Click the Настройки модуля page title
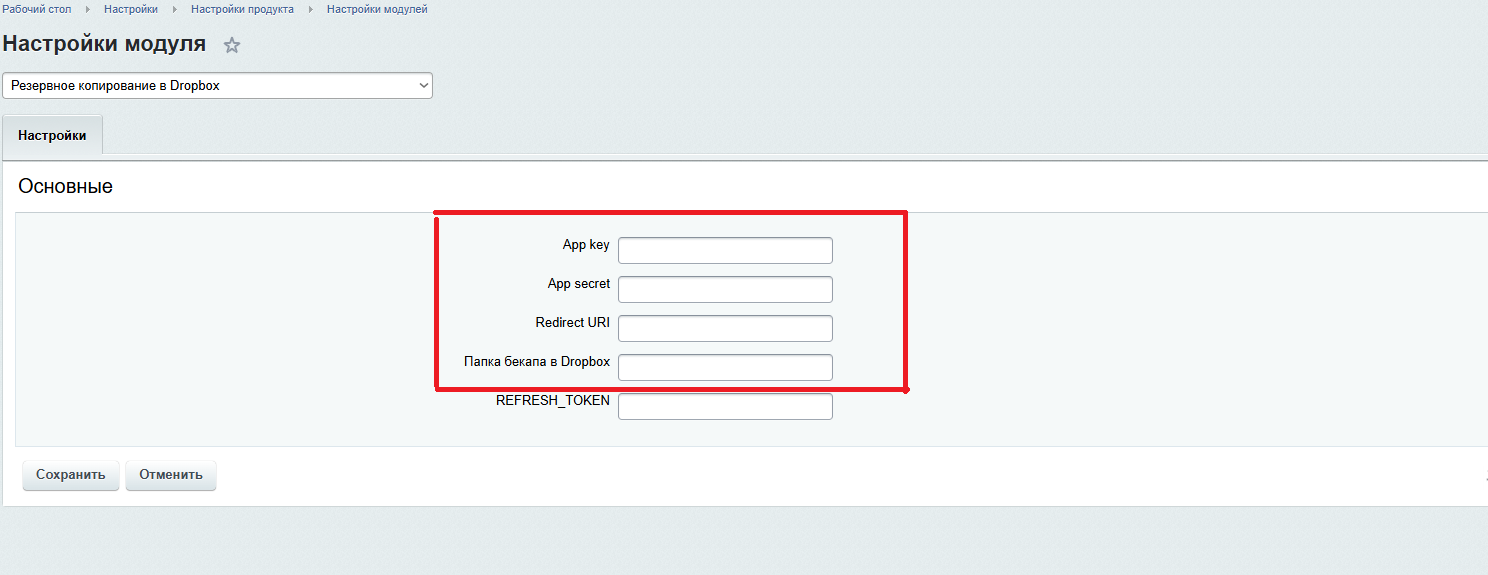The width and height of the screenshot is (1488, 575). 105,44
